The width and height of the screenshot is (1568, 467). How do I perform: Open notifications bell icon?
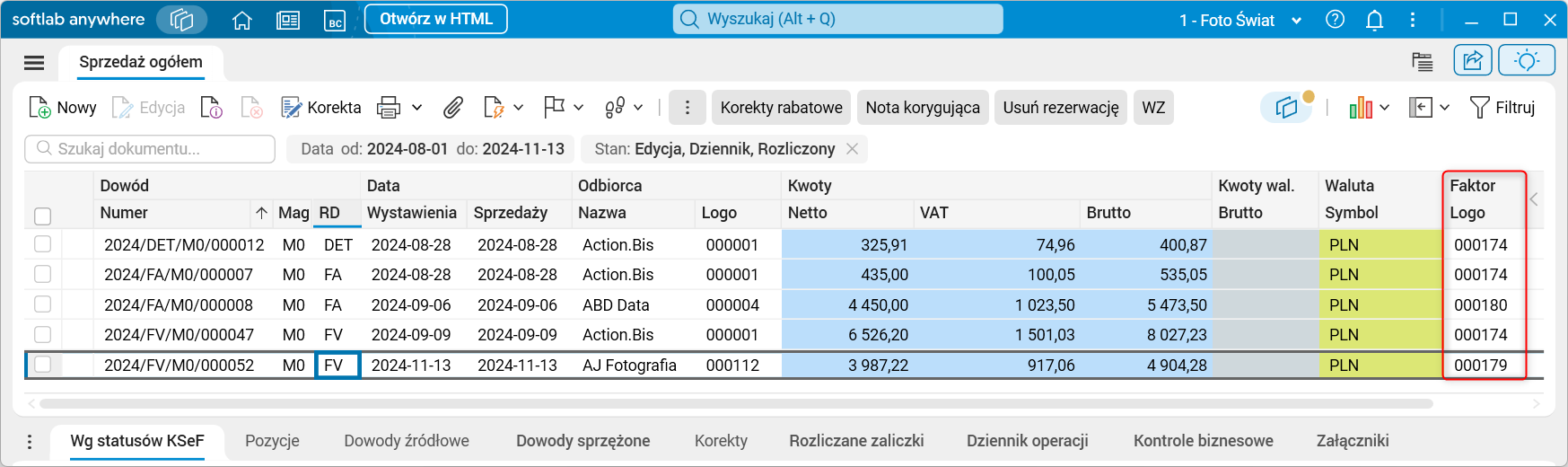click(1374, 20)
